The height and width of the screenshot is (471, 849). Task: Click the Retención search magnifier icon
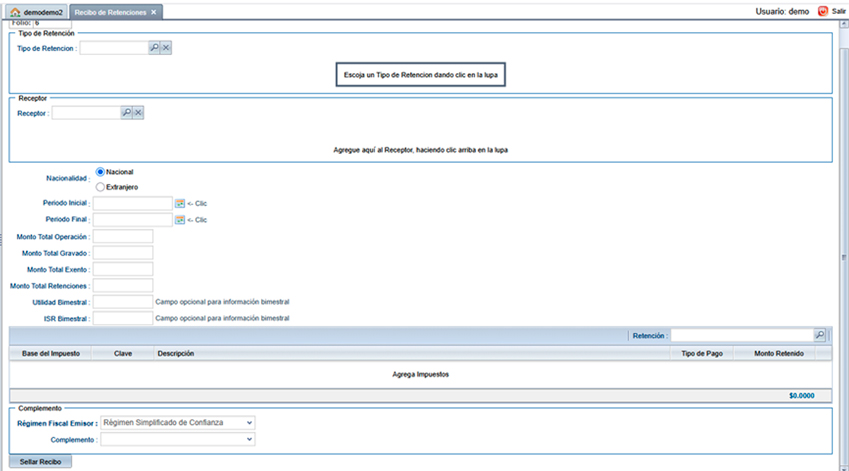(x=820, y=336)
